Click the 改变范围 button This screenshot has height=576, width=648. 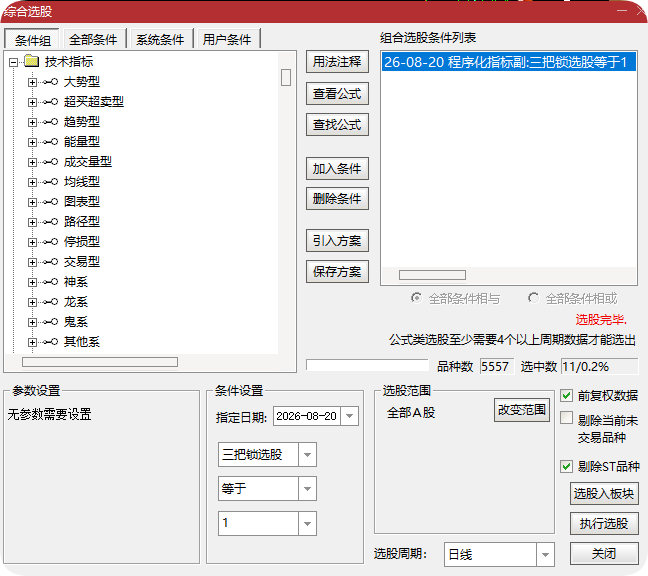pos(522,410)
